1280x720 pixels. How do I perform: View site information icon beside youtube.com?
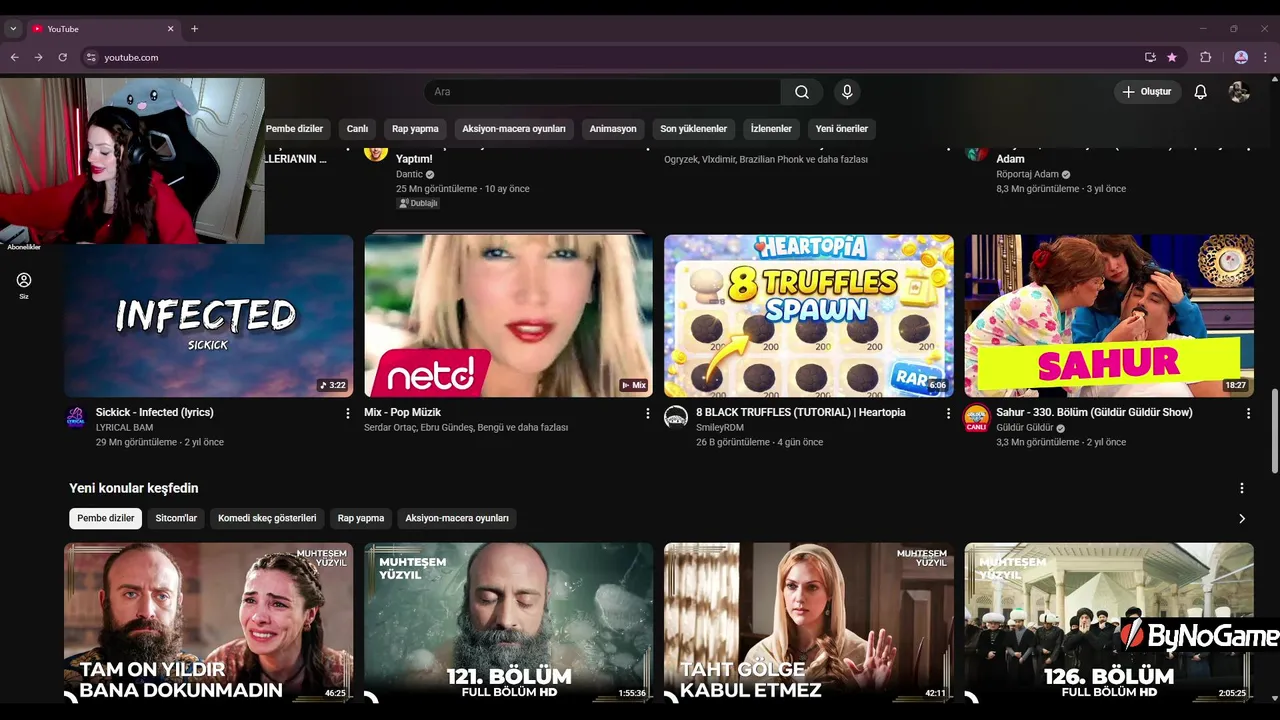[x=91, y=57]
